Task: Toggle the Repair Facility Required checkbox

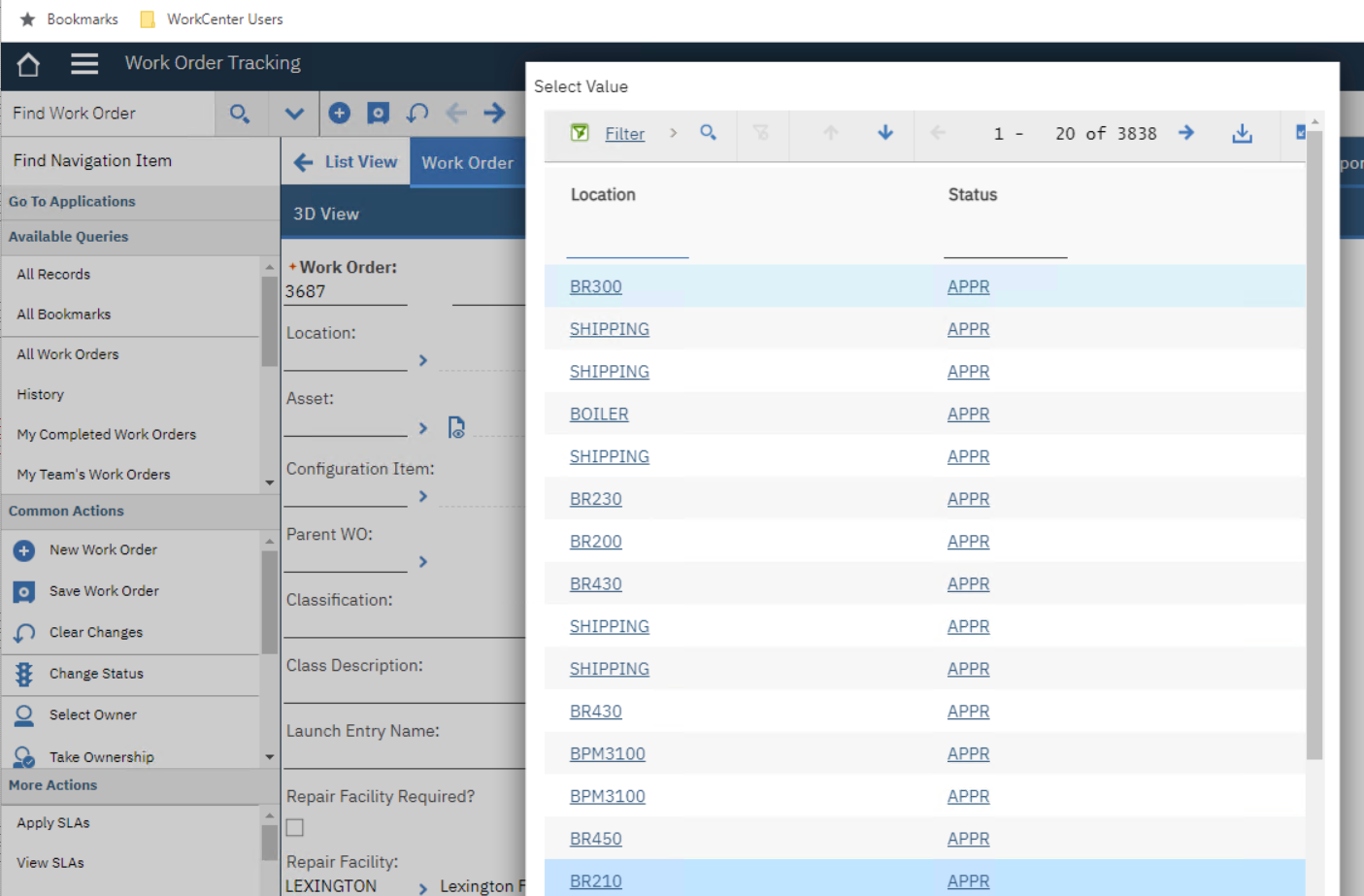Action: (295, 827)
